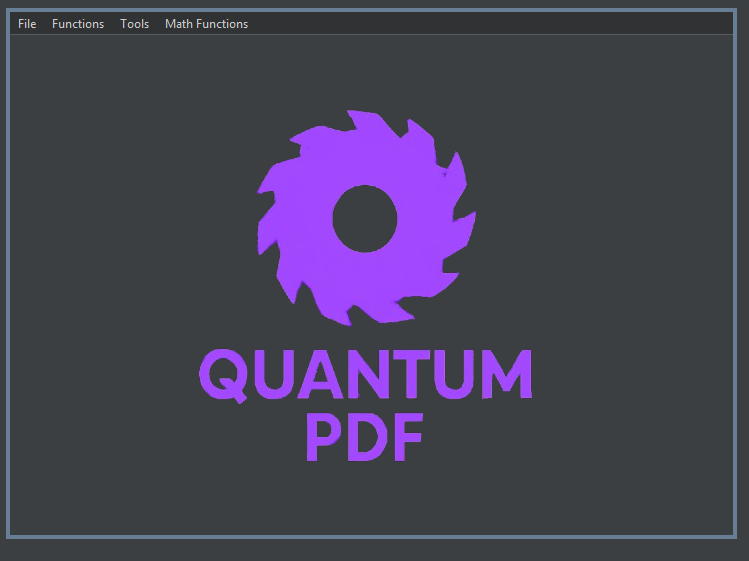Open the Tools menu
The height and width of the screenshot is (561, 749).
click(134, 24)
